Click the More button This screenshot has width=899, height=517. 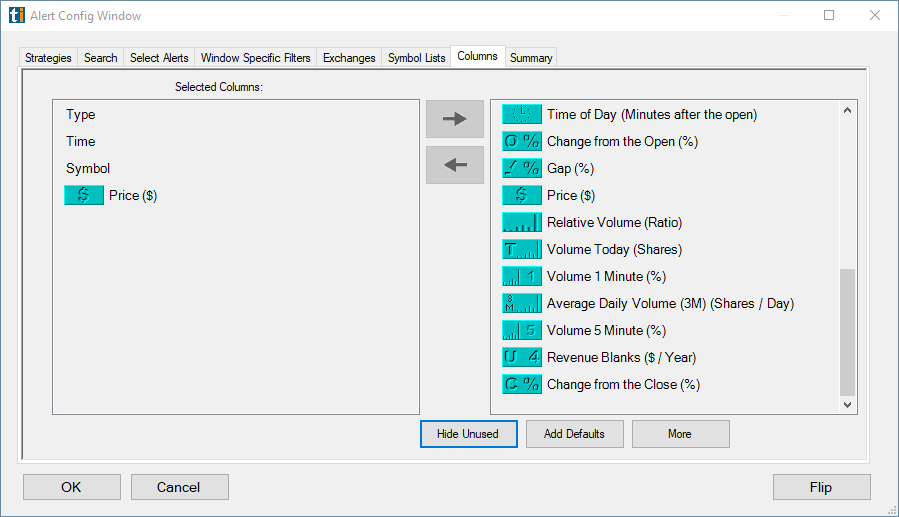point(681,434)
